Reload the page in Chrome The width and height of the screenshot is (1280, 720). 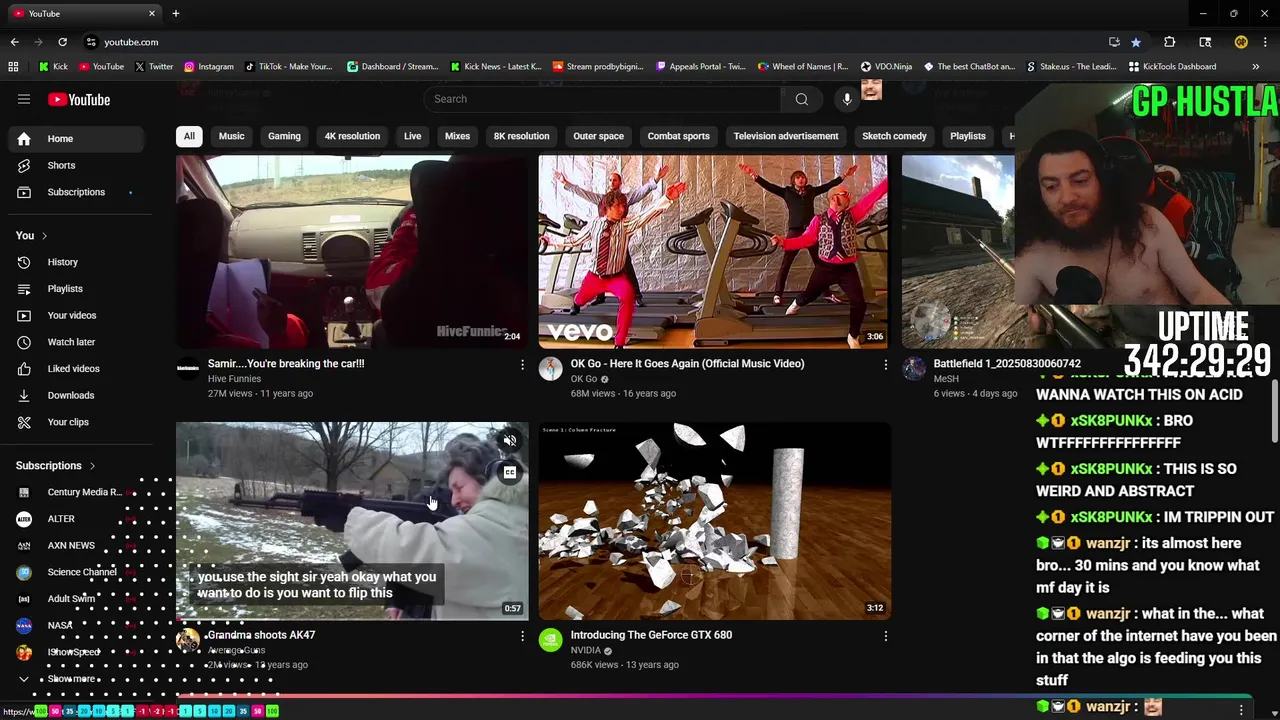62,42
